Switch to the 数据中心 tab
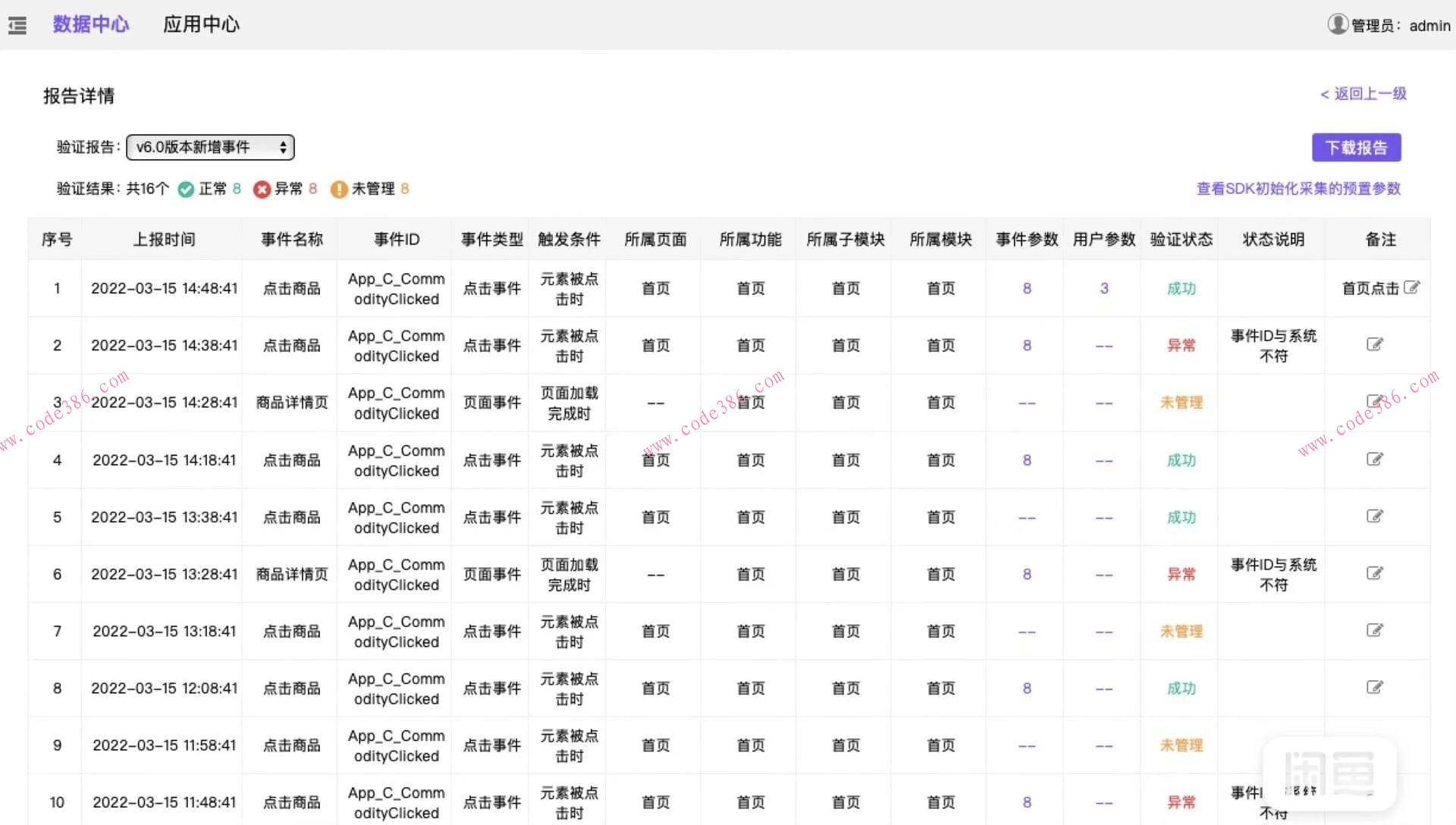The height and width of the screenshot is (825, 1456). pyautogui.click(x=91, y=24)
